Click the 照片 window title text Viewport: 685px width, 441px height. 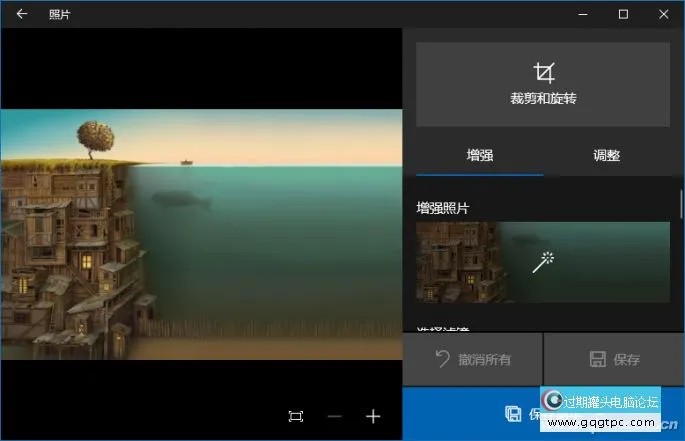point(59,14)
